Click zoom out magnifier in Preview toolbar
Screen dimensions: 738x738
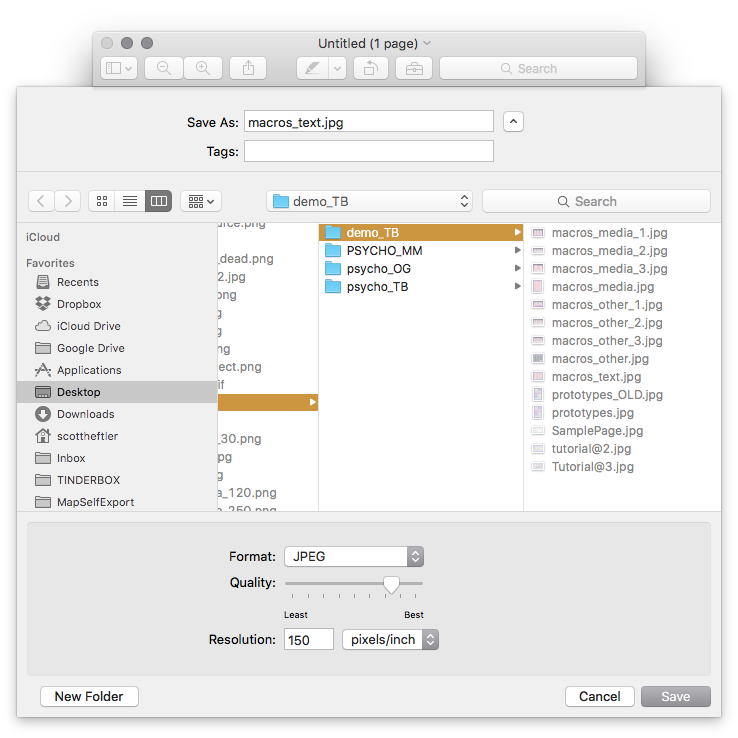click(x=164, y=69)
